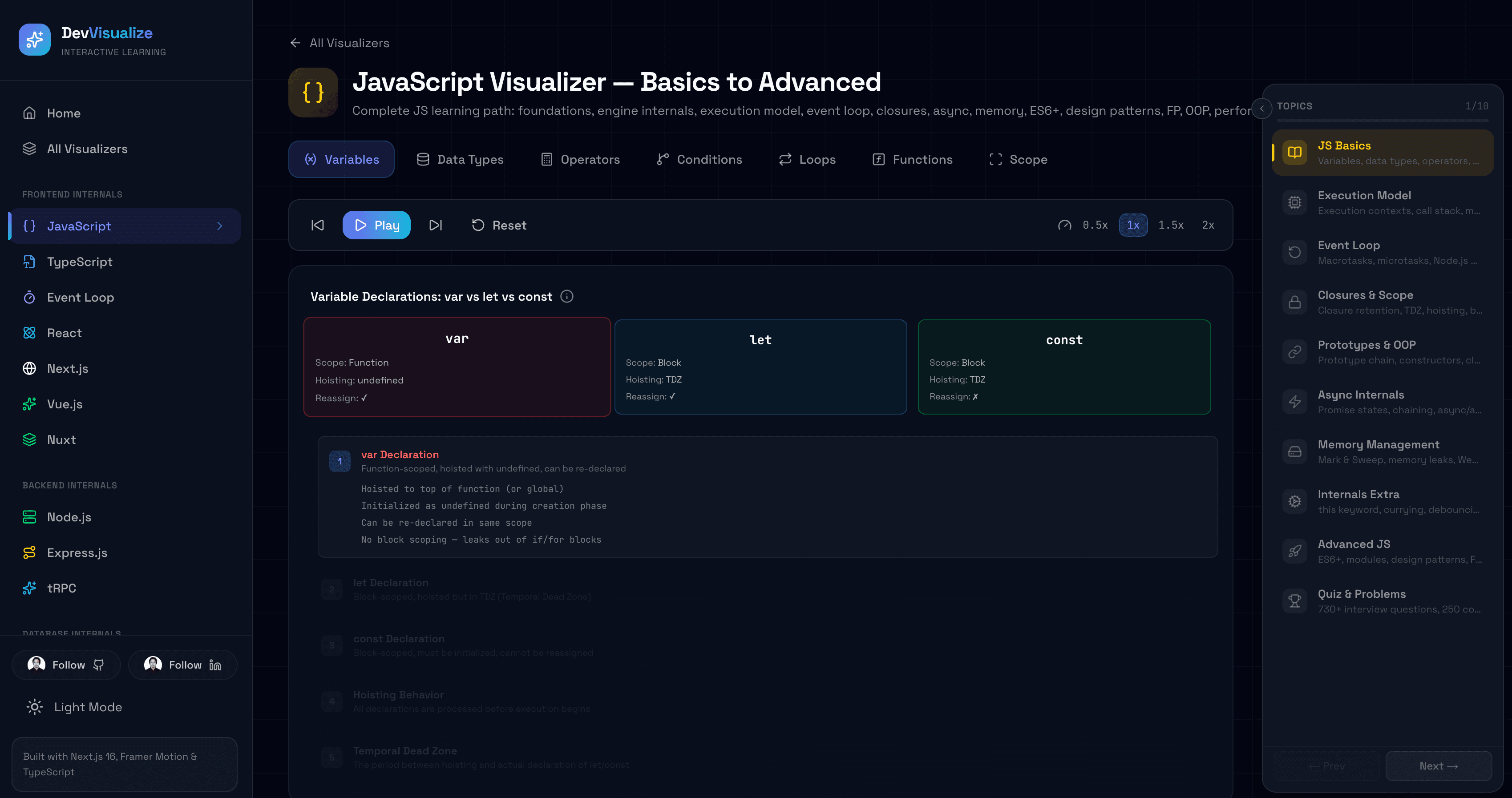Viewport: 1512px width, 798px height.
Task: Click the DevVisualize sparkle logo icon
Action: (35, 40)
